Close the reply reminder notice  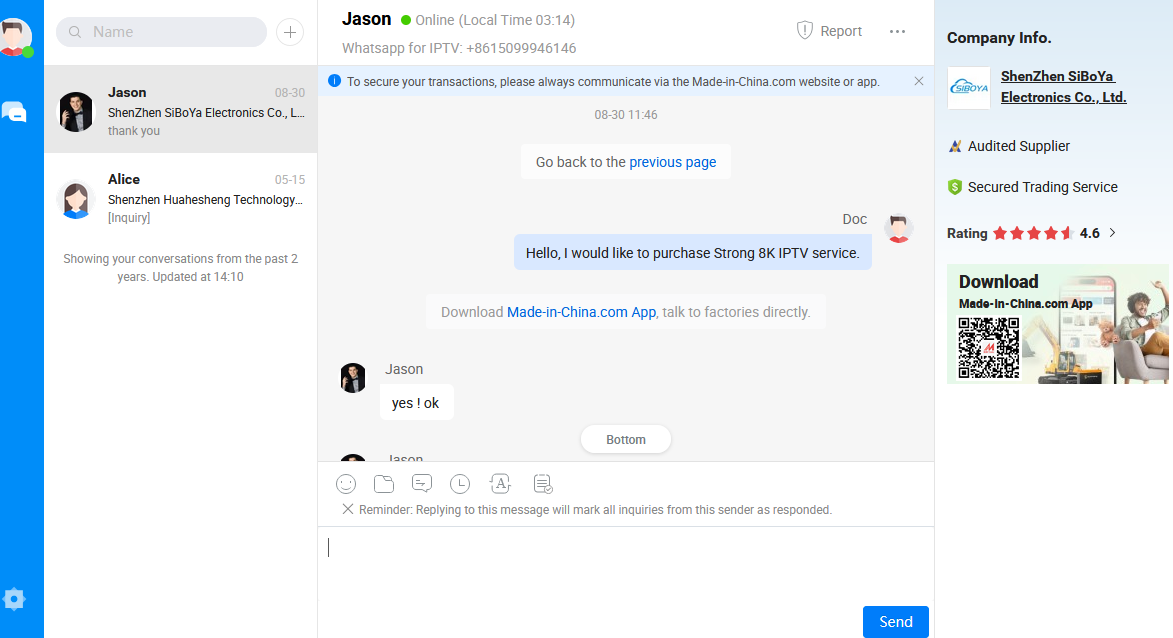[348, 510]
